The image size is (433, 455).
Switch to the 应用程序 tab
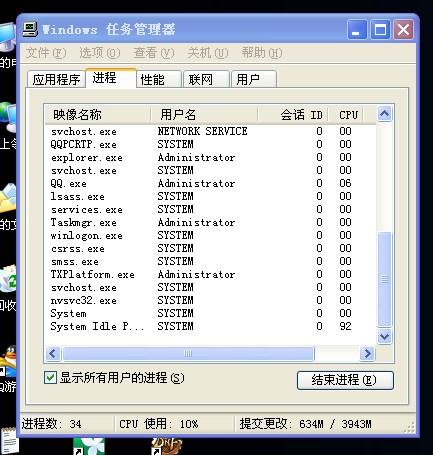pyautogui.click(x=56, y=80)
